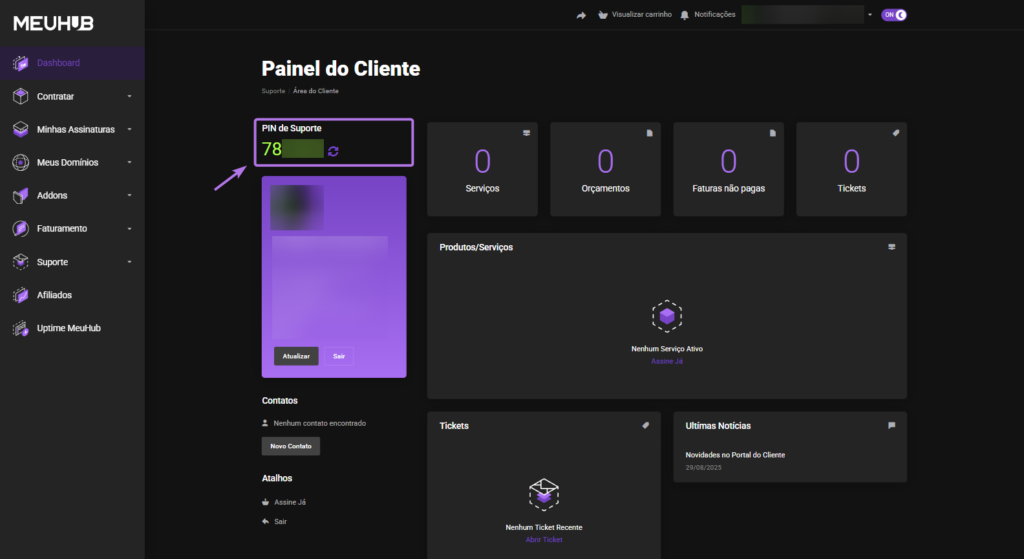Select Dashboard in the sidebar
The image size is (1024, 559).
pos(58,63)
